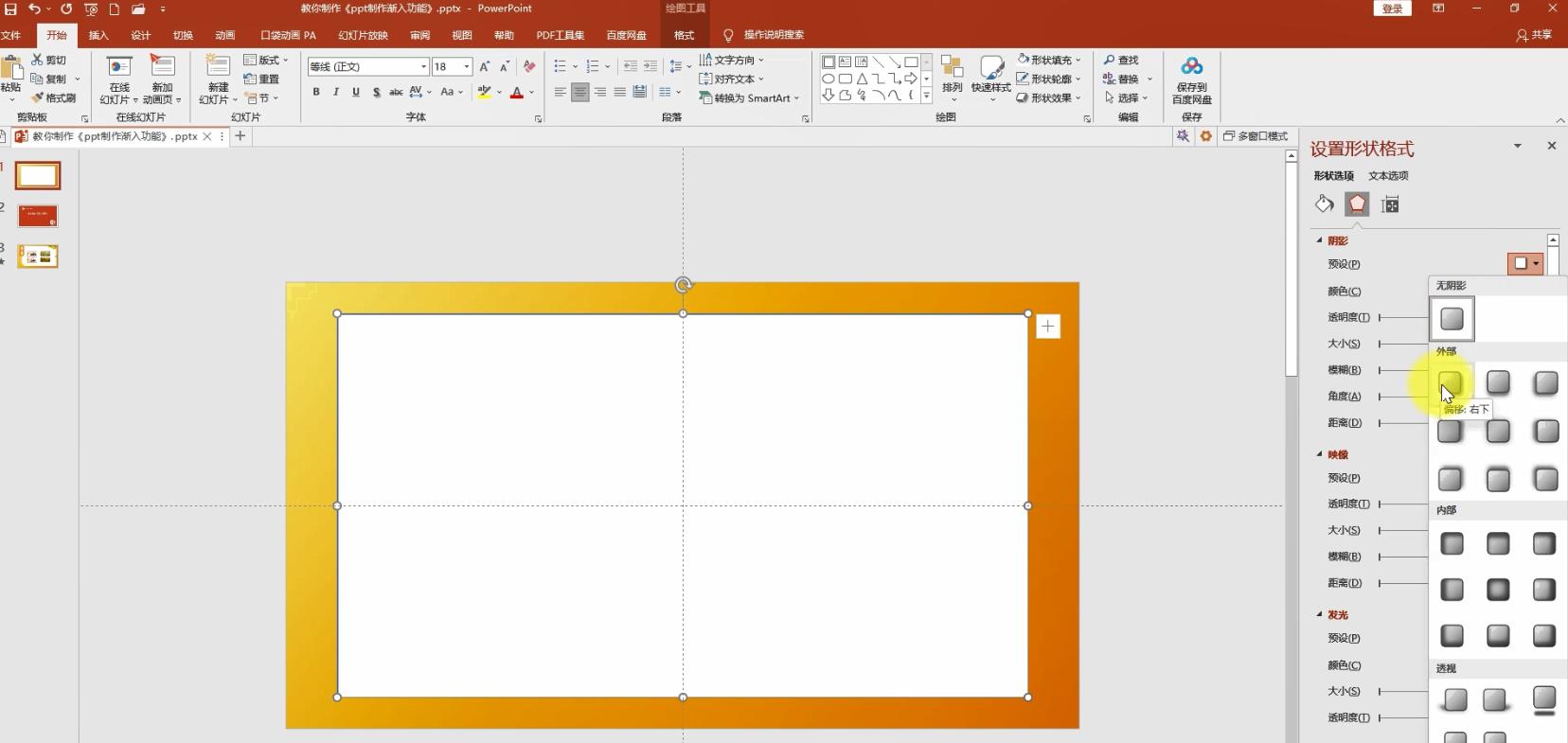Open the font size dropdown showing 18

[x=466, y=66]
